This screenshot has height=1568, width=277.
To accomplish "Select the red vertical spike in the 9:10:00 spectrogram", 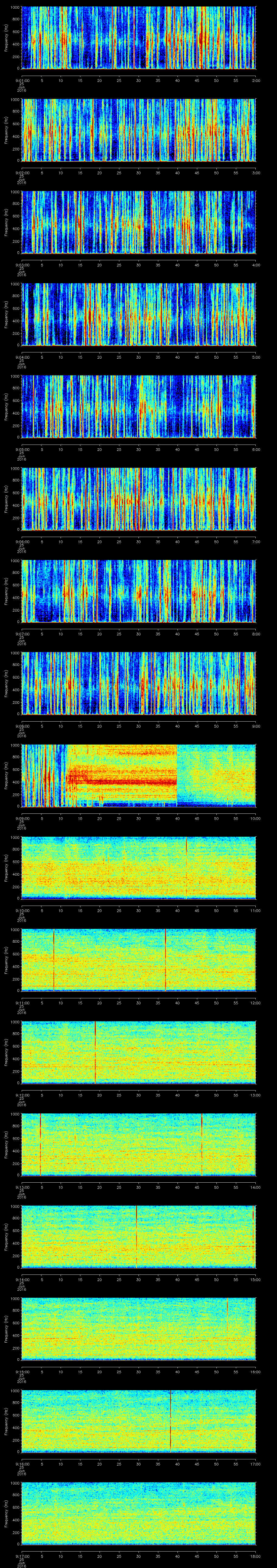I will pyautogui.click(x=186, y=868).
